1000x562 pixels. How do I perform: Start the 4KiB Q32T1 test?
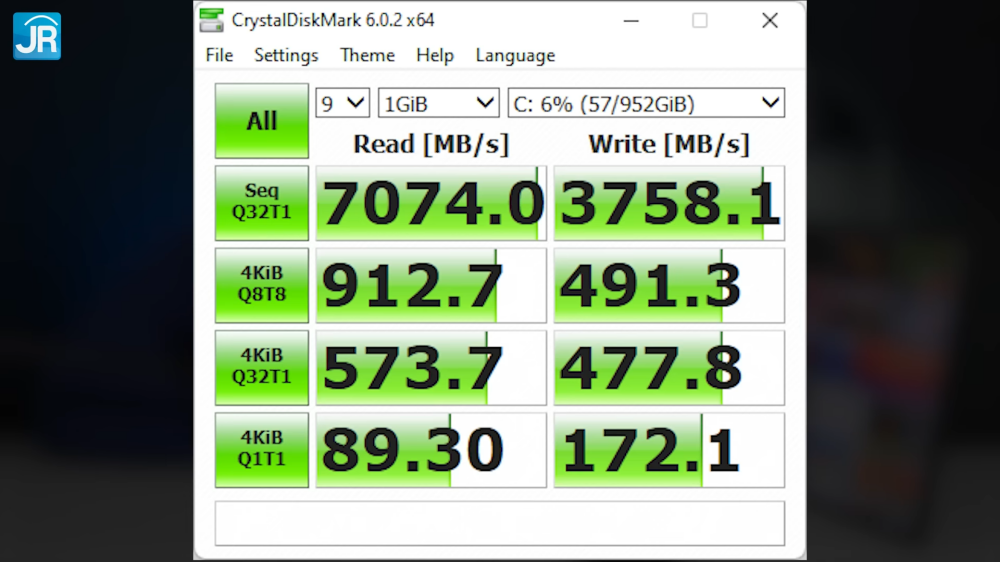point(261,367)
